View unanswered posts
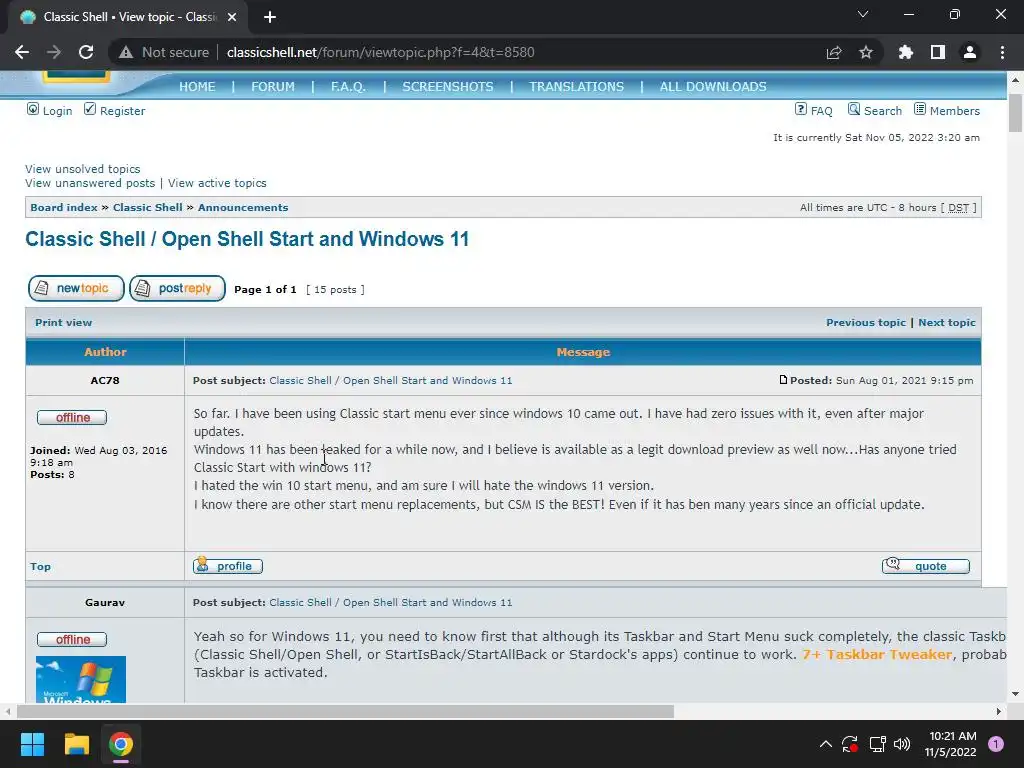The image size is (1024, 768). point(90,183)
